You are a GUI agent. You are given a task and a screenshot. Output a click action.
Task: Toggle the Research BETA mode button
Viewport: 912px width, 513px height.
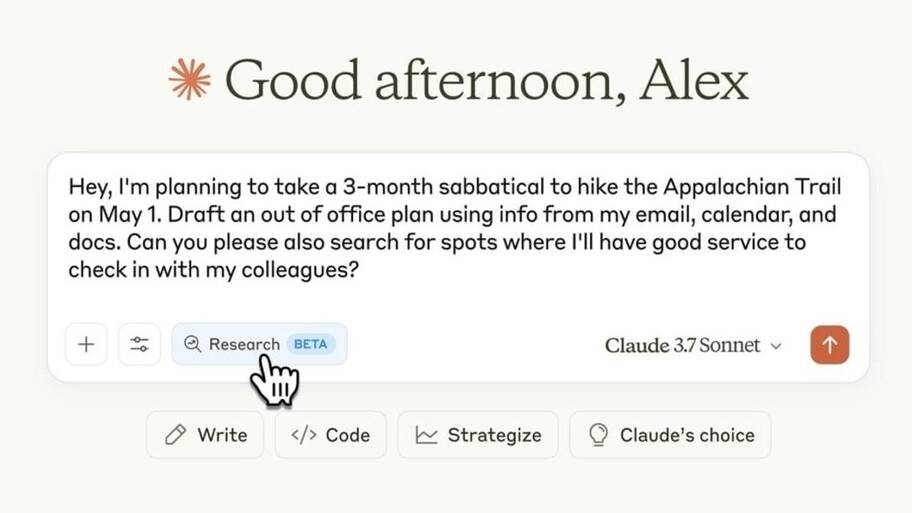(x=259, y=344)
